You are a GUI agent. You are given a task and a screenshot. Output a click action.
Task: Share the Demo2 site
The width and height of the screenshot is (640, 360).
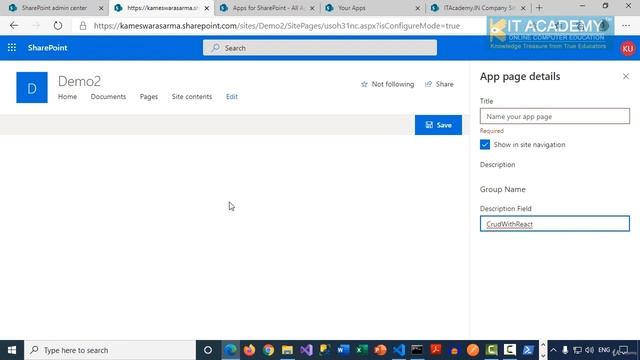[x=439, y=84]
